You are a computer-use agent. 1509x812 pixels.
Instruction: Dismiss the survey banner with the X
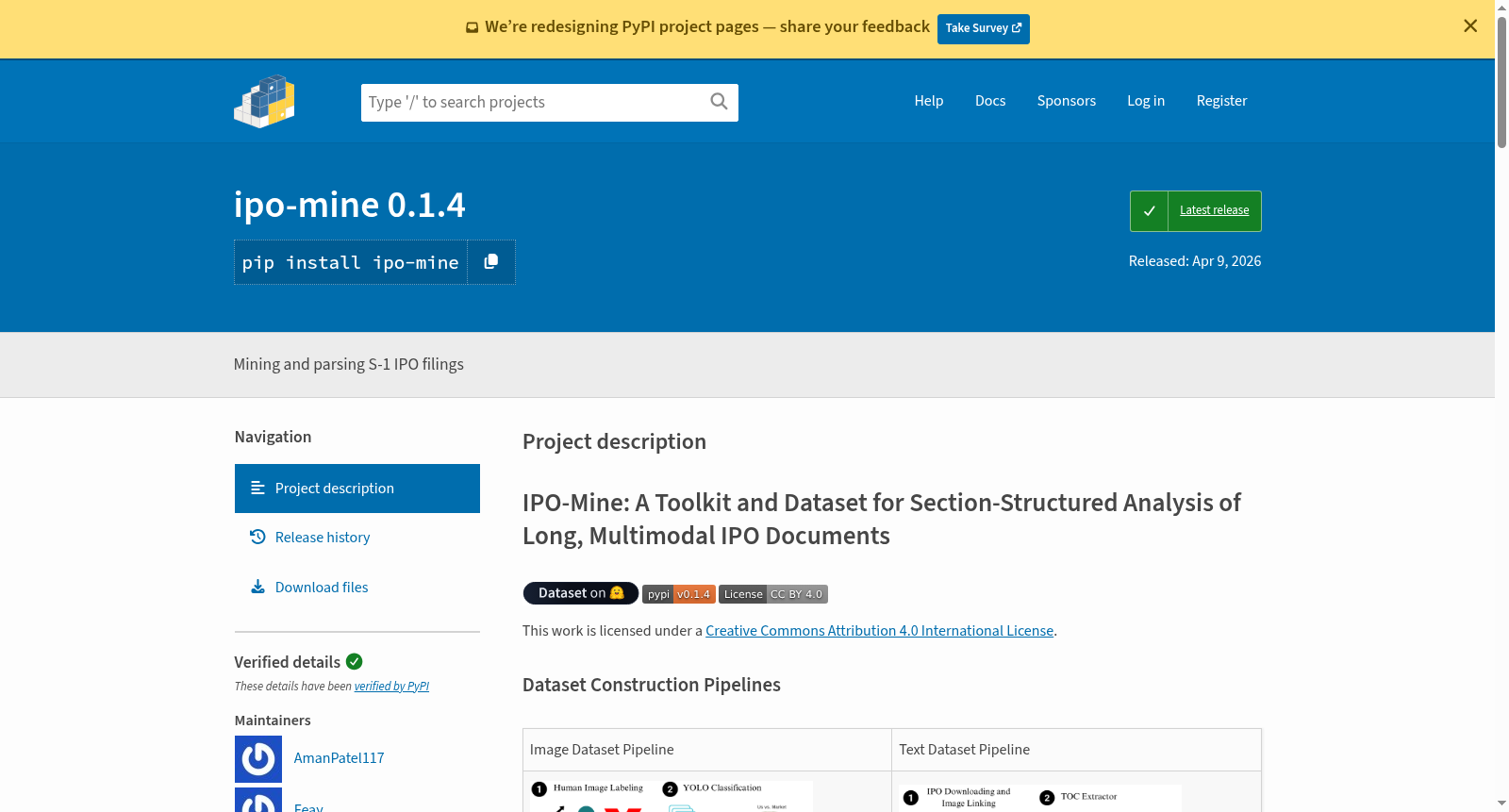pos(1470,26)
